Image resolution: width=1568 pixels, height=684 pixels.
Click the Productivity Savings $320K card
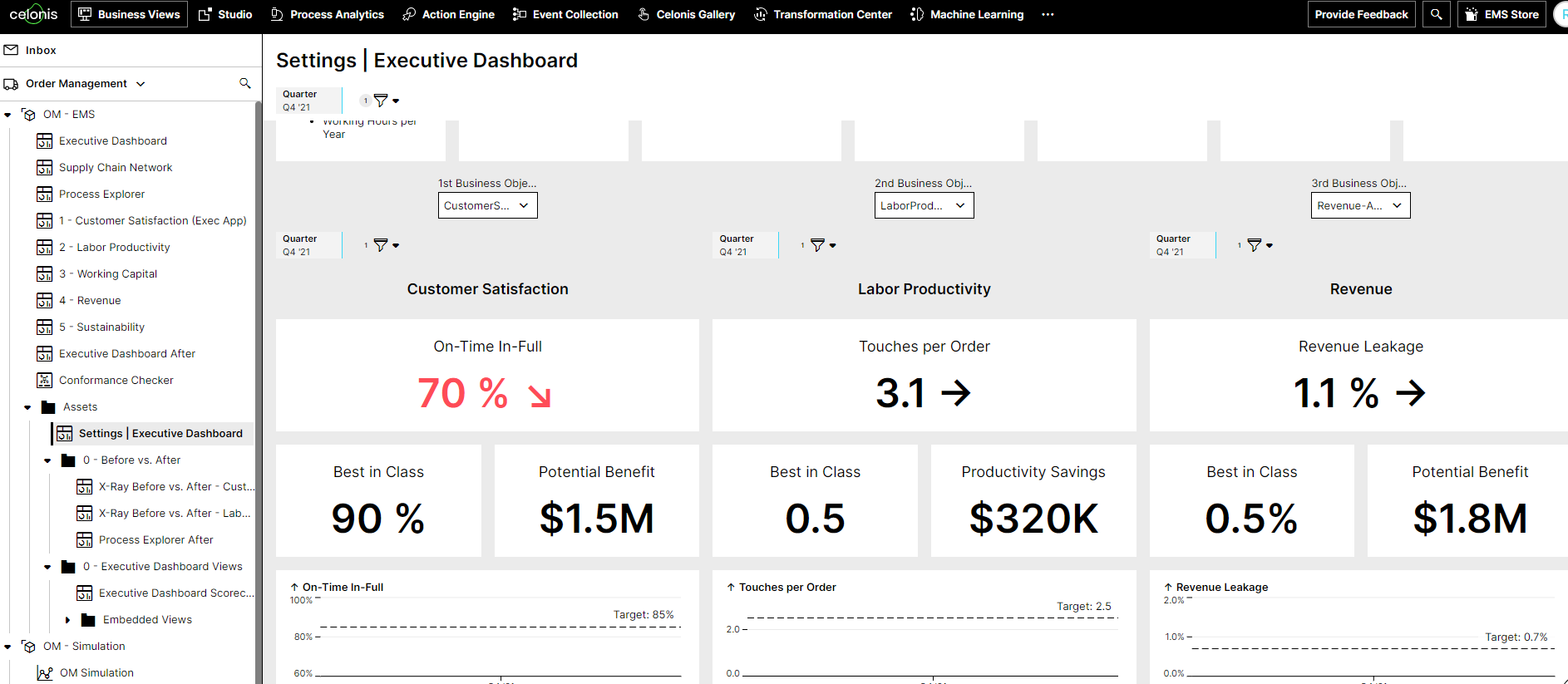[x=1033, y=501]
